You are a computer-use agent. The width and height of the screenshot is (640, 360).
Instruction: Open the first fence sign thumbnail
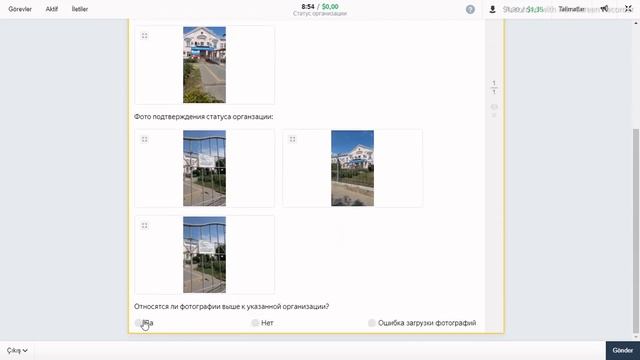click(x=204, y=168)
